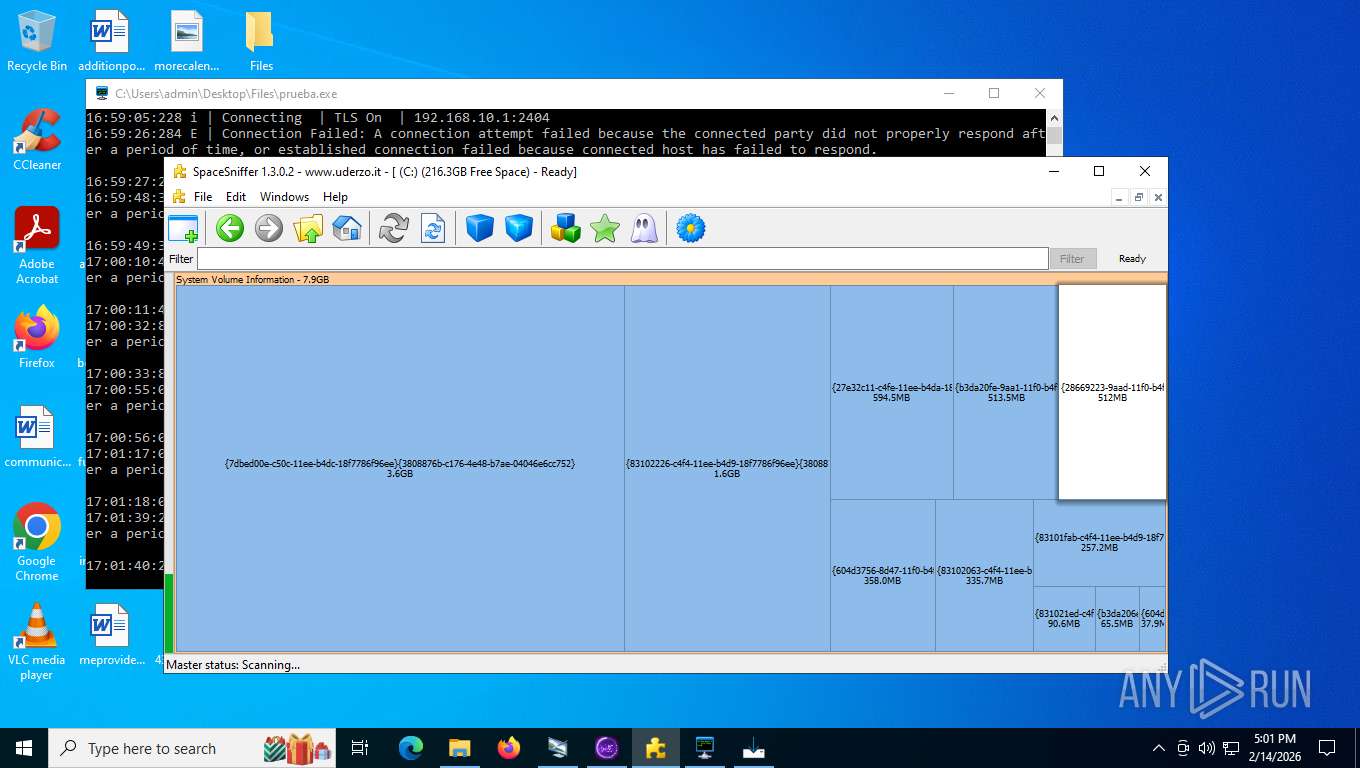This screenshot has width=1360, height=768.
Task: Open the clock showing 5:01 PM
Action: tap(1274, 748)
